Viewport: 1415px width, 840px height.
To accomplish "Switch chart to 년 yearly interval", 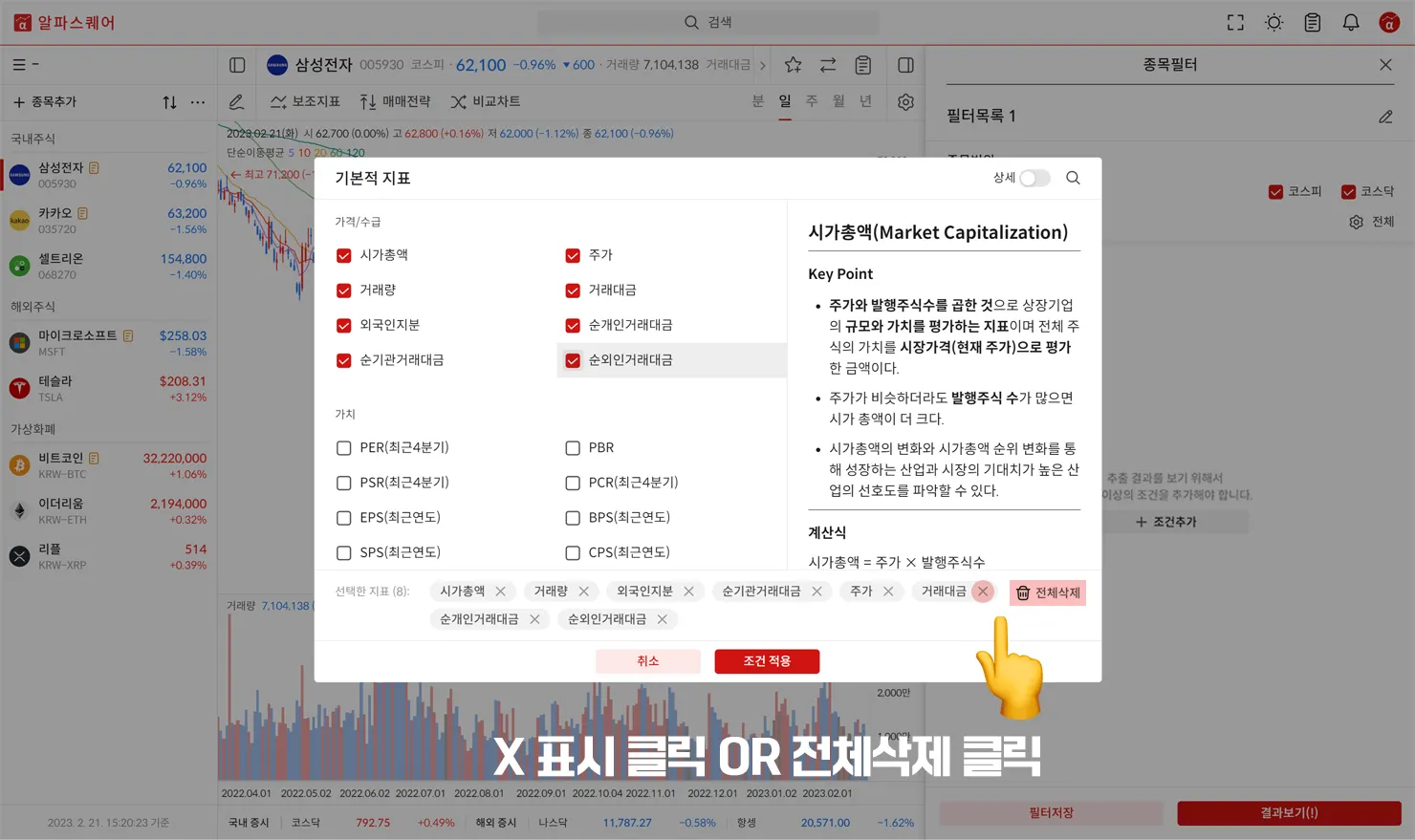I will (x=865, y=101).
